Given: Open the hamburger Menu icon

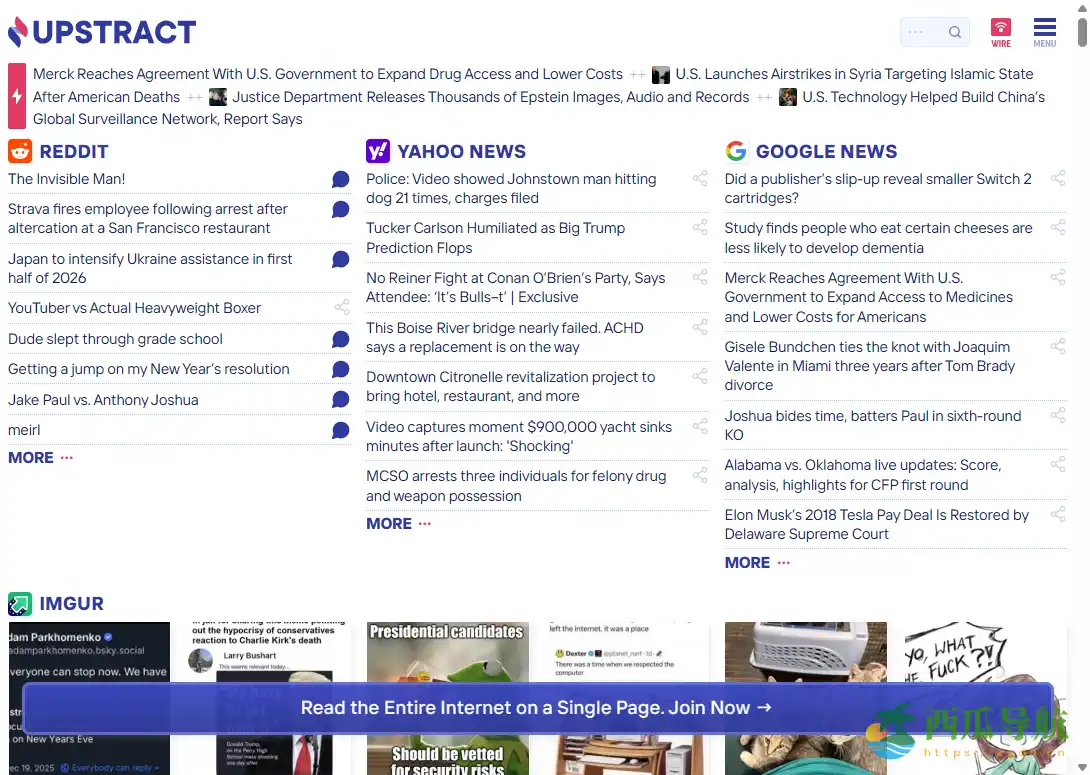Looking at the screenshot, I should click(1044, 32).
